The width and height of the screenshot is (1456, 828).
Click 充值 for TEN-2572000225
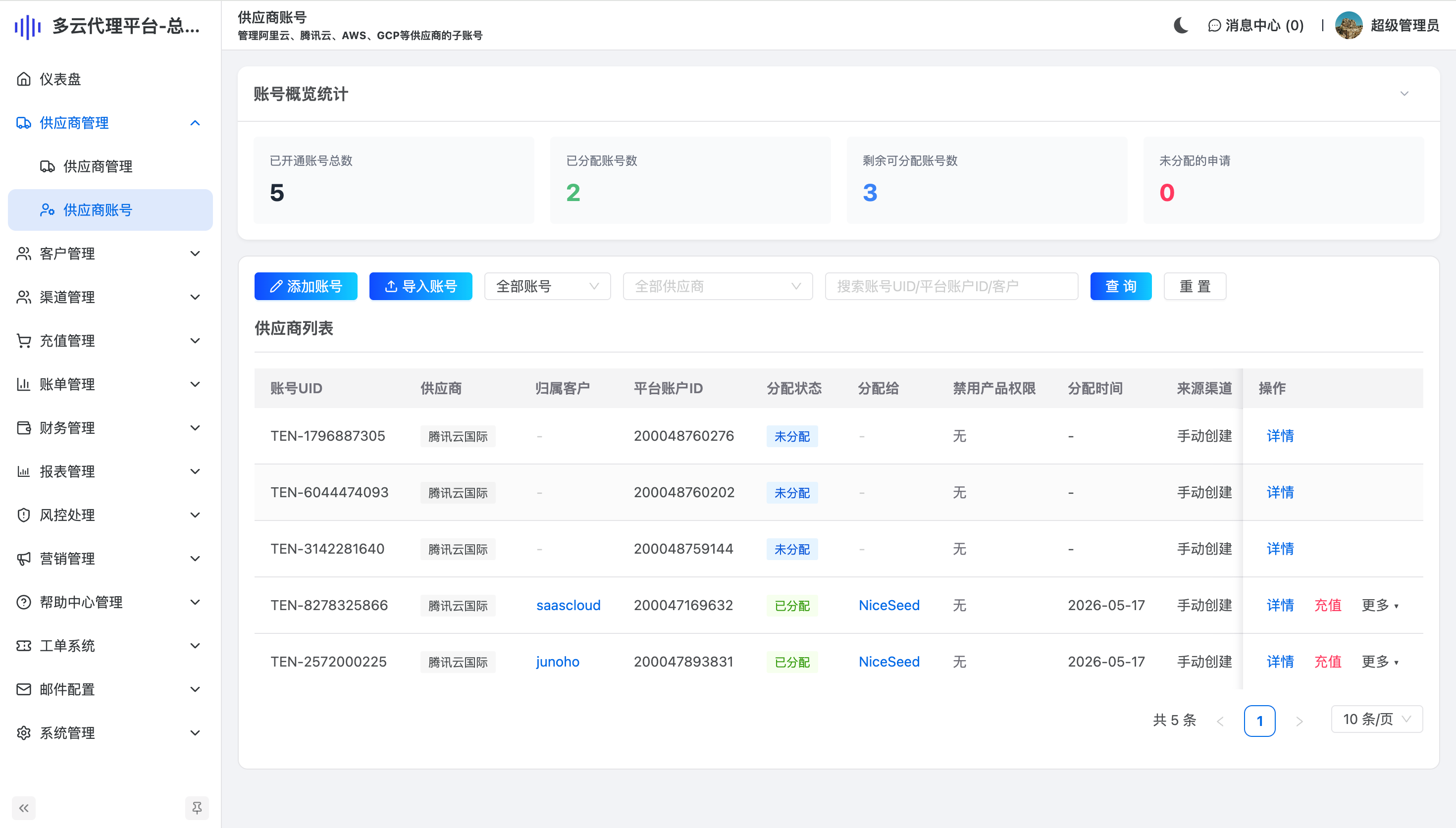coord(1328,662)
